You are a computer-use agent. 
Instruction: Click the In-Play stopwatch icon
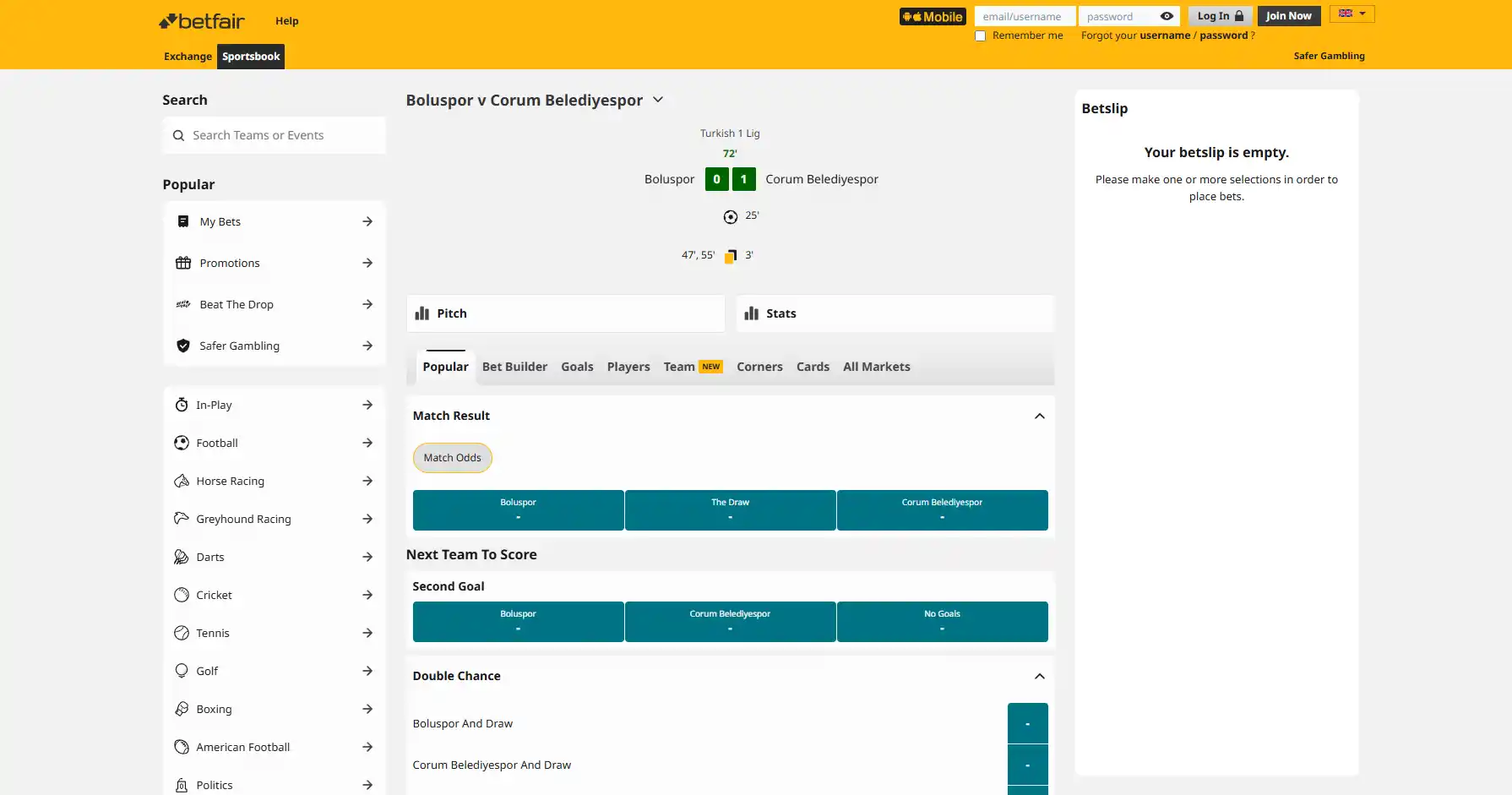(x=182, y=405)
